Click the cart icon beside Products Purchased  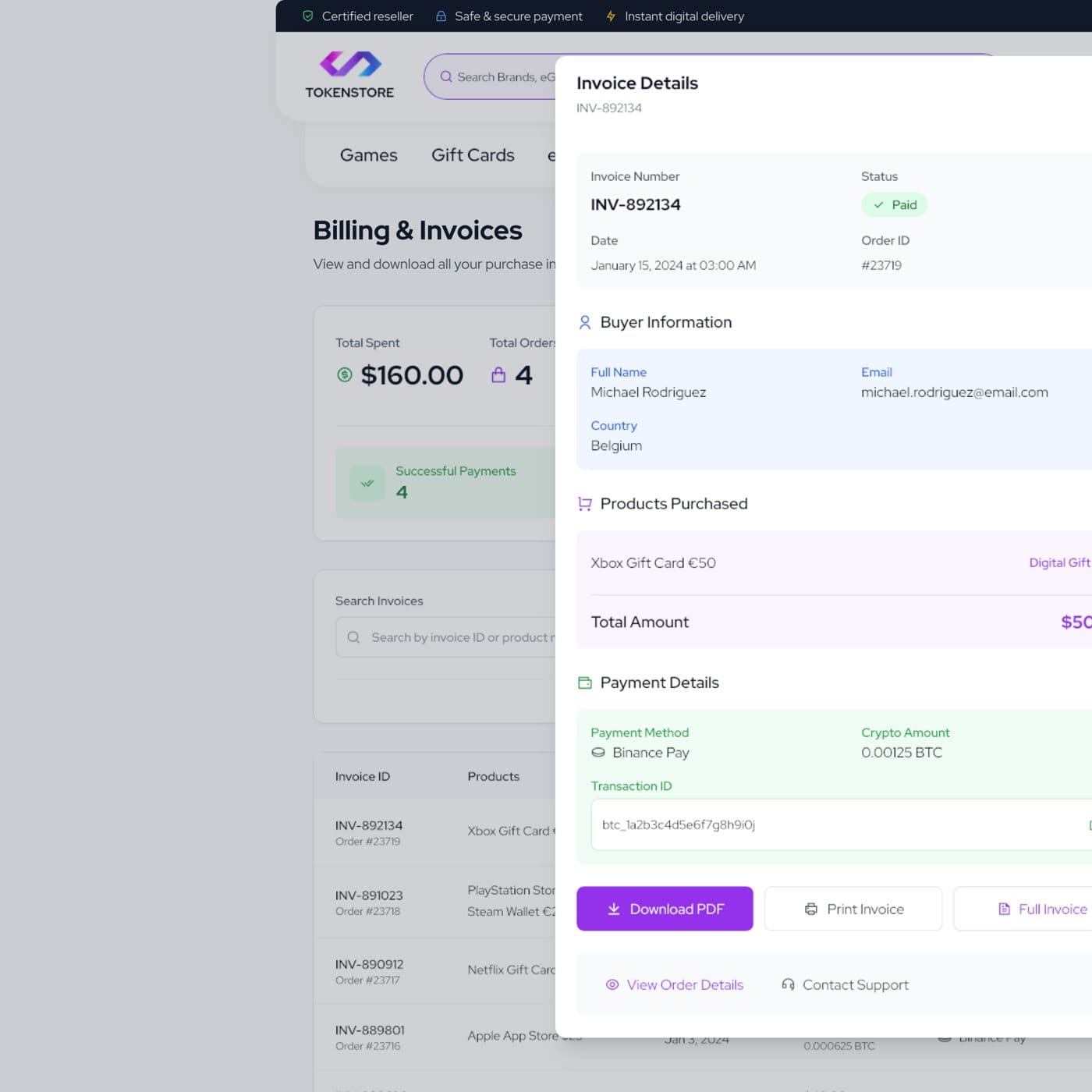(584, 504)
